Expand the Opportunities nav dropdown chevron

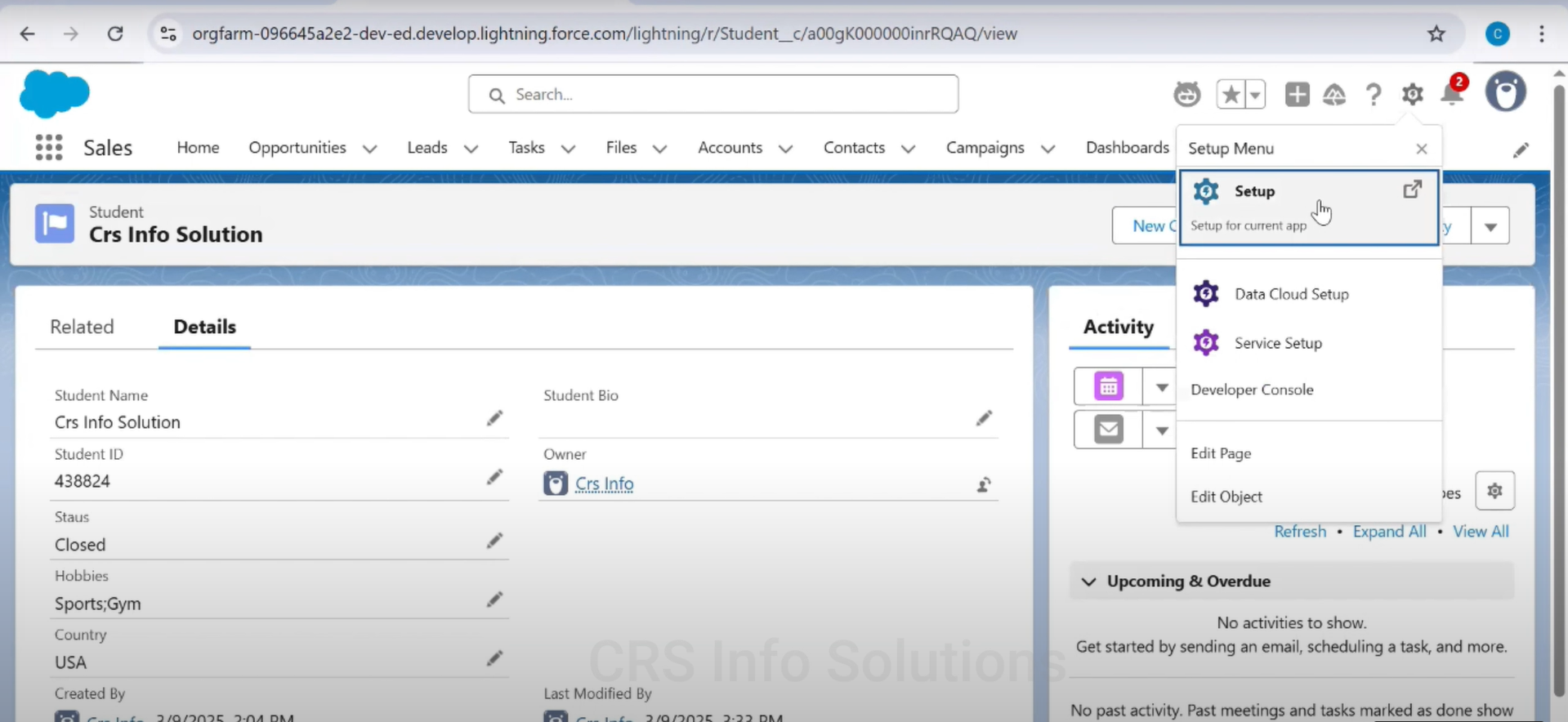[x=369, y=149]
